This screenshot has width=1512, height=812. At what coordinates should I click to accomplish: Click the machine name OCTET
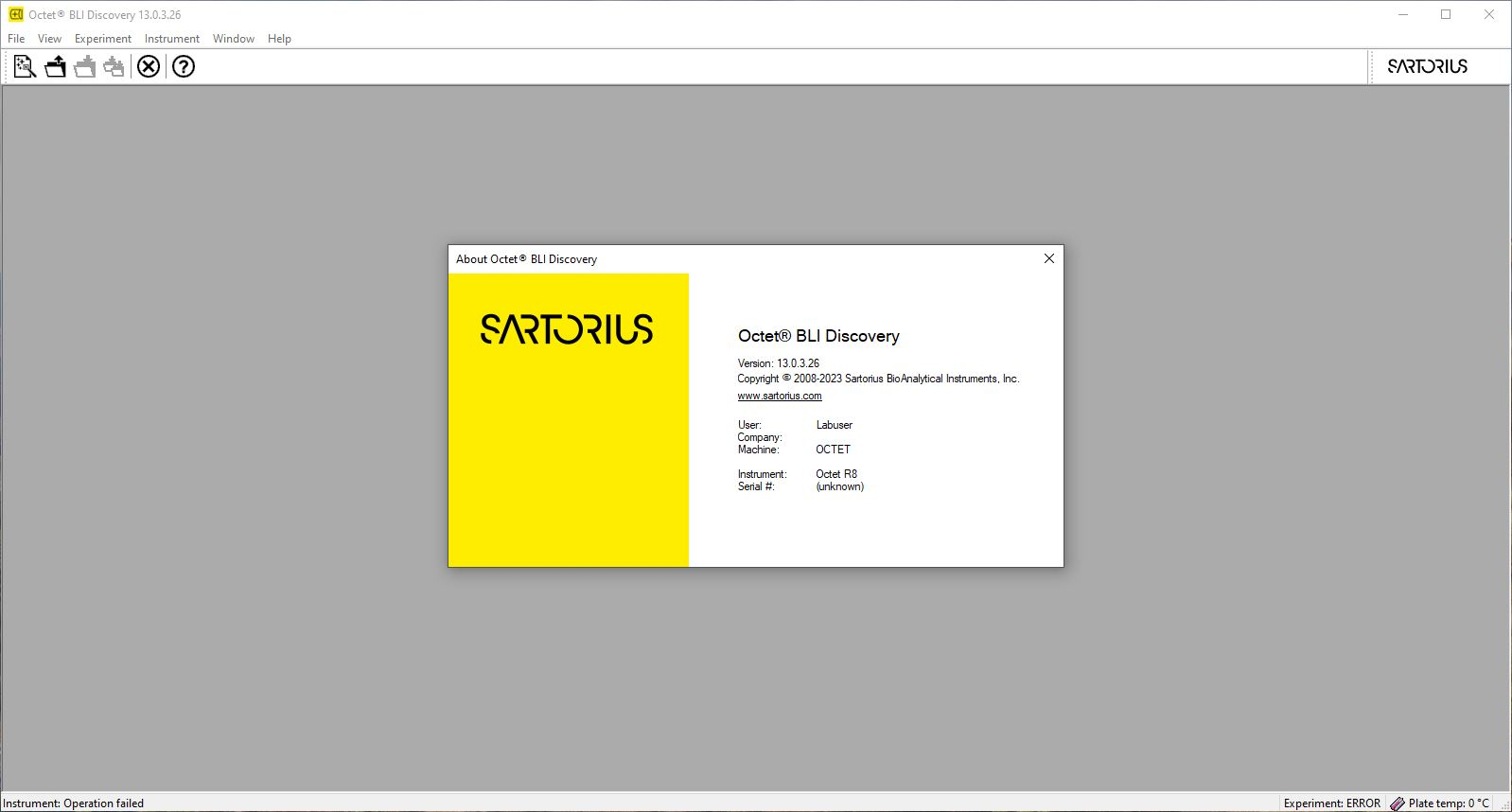pos(834,450)
